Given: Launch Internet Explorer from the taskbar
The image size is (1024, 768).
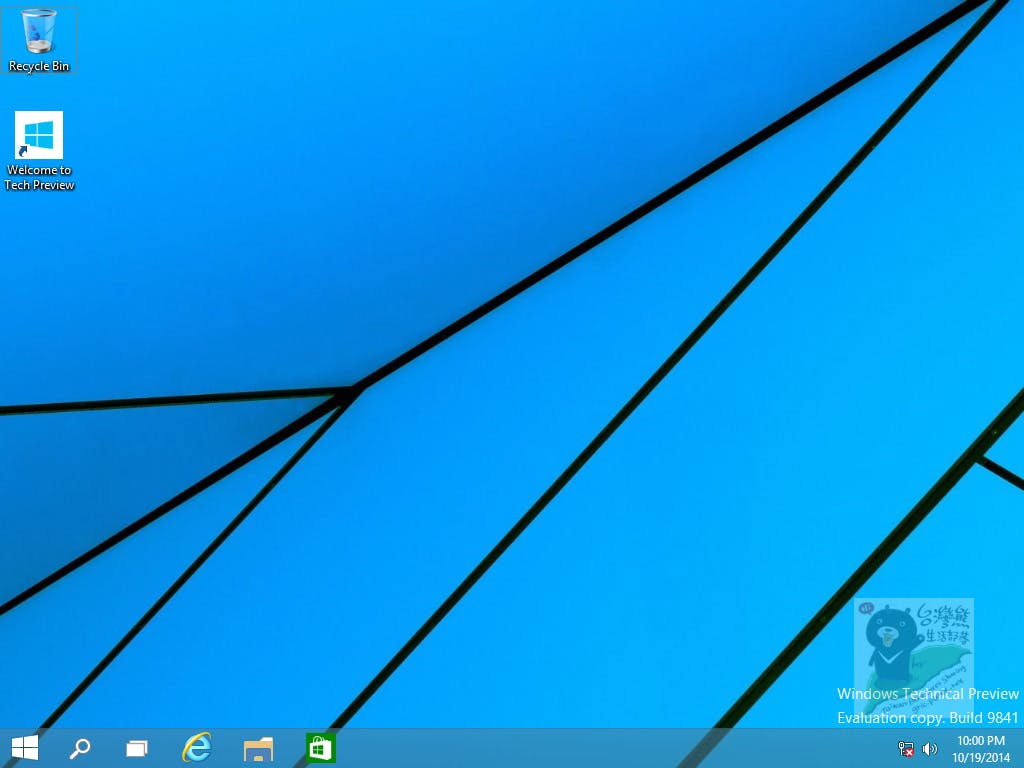Looking at the screenshot, I should coord(197,747).
